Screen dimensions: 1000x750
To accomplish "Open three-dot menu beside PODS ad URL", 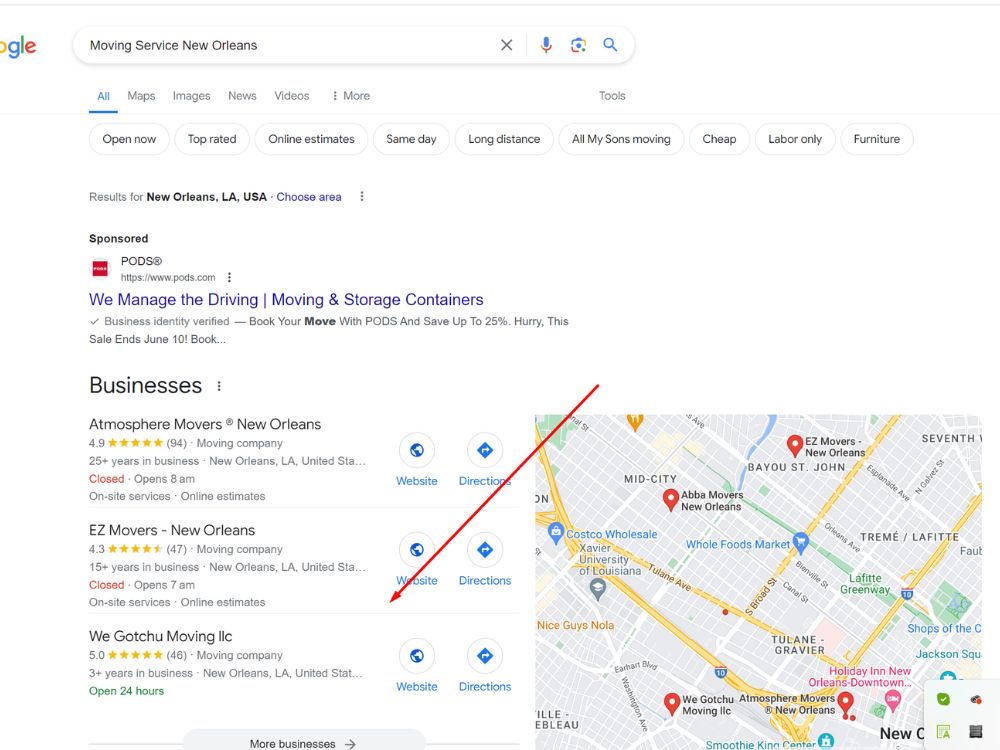I will [230, 277].
